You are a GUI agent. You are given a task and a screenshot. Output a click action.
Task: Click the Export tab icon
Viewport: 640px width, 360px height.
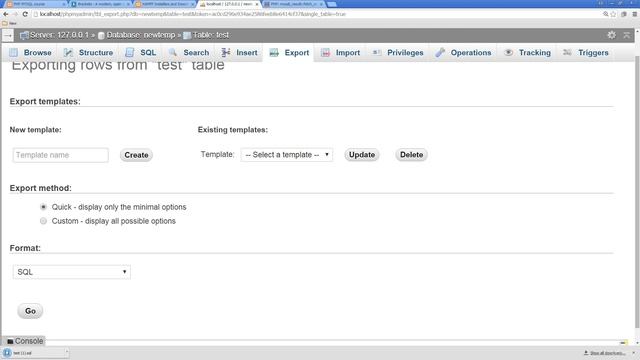[274, 53]
